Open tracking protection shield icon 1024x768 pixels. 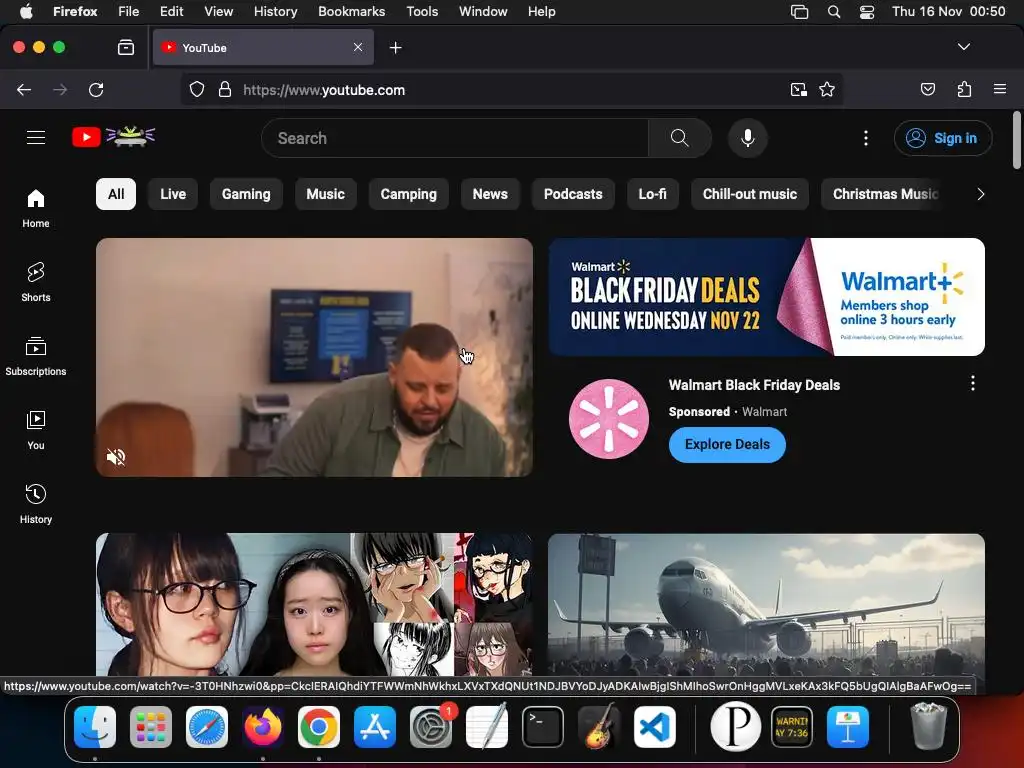[197, 89]
